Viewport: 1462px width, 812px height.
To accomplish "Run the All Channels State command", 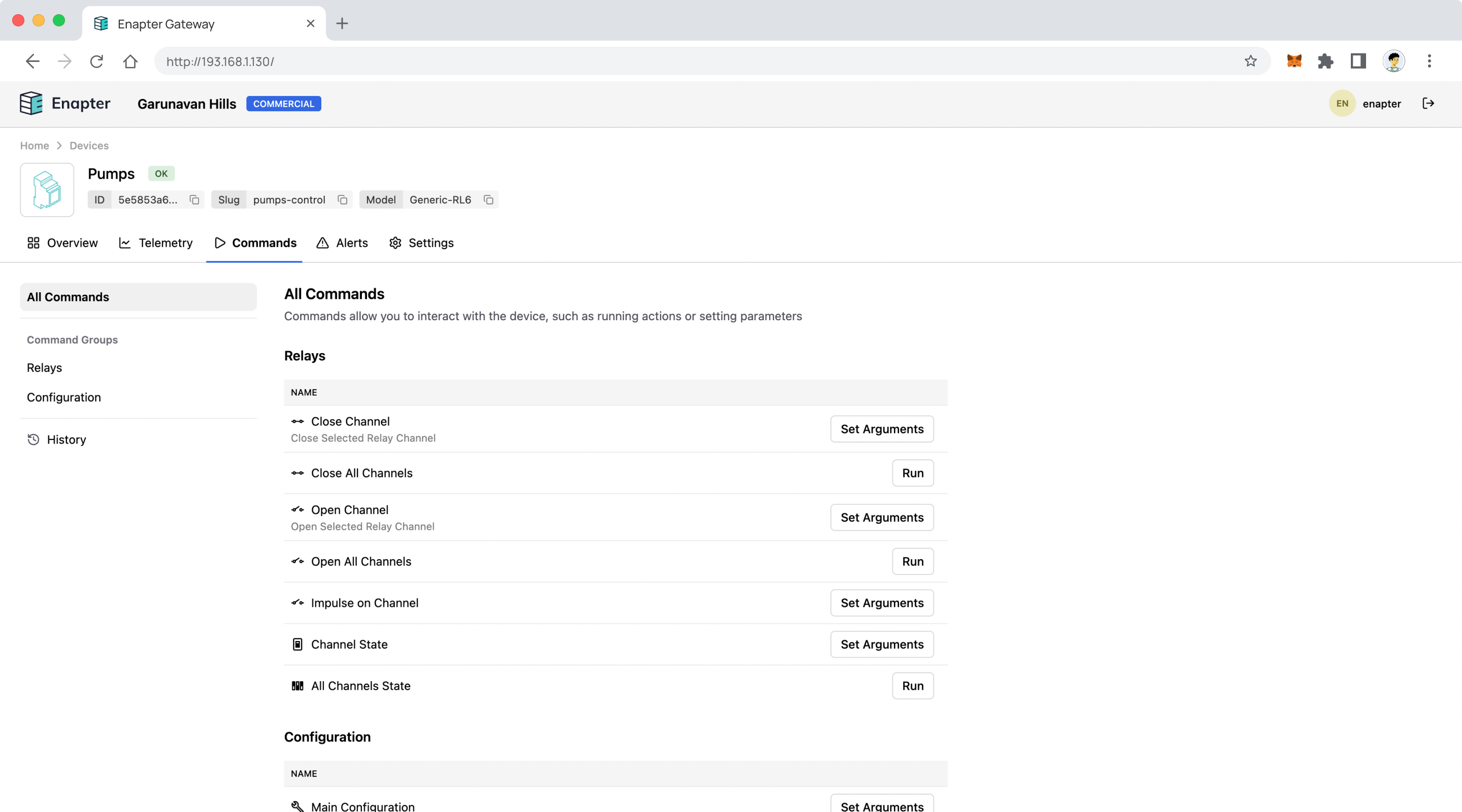I will [x=912, y=686].
